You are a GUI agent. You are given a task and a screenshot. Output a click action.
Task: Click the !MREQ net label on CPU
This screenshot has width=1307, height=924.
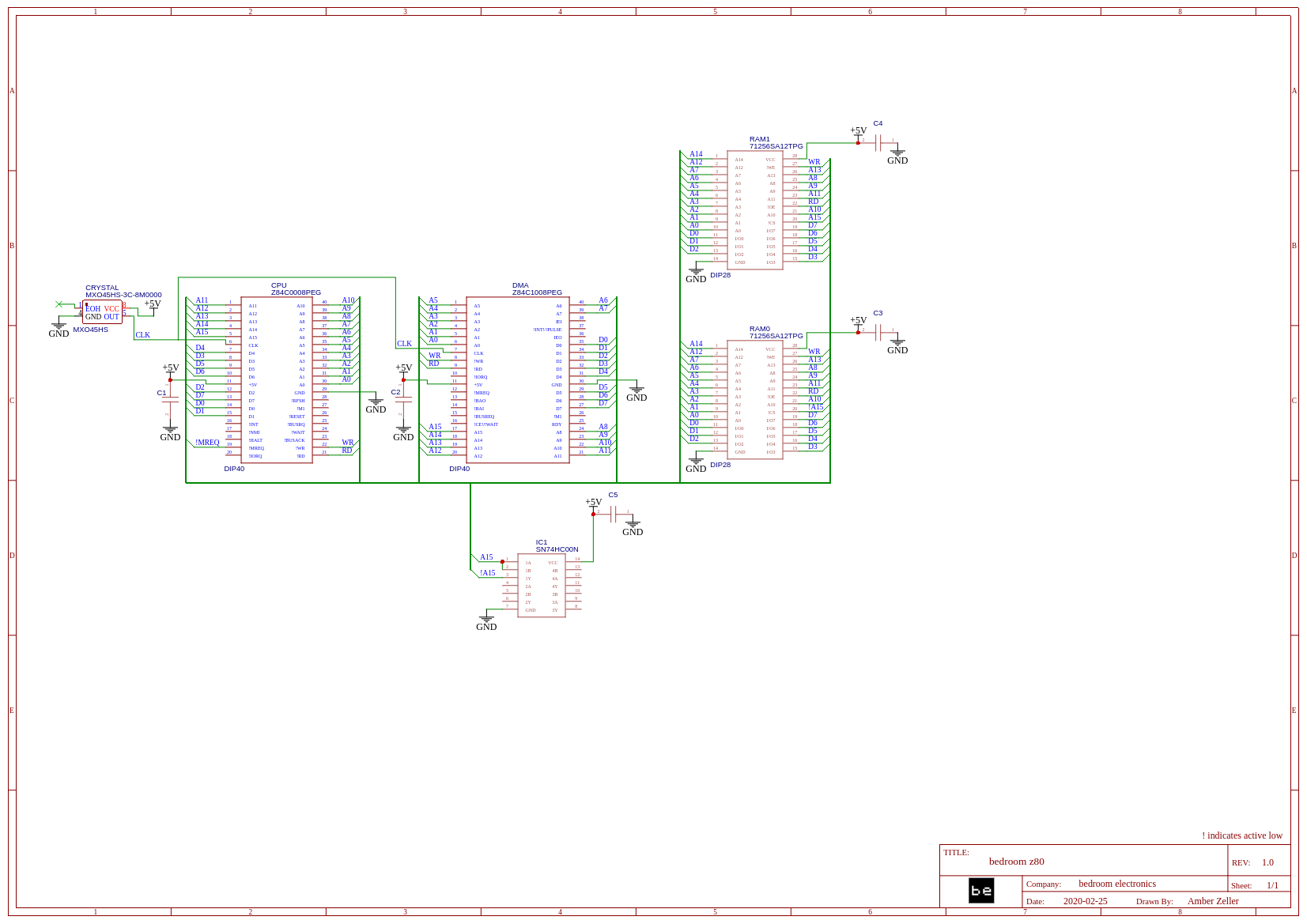pos(207,443)
